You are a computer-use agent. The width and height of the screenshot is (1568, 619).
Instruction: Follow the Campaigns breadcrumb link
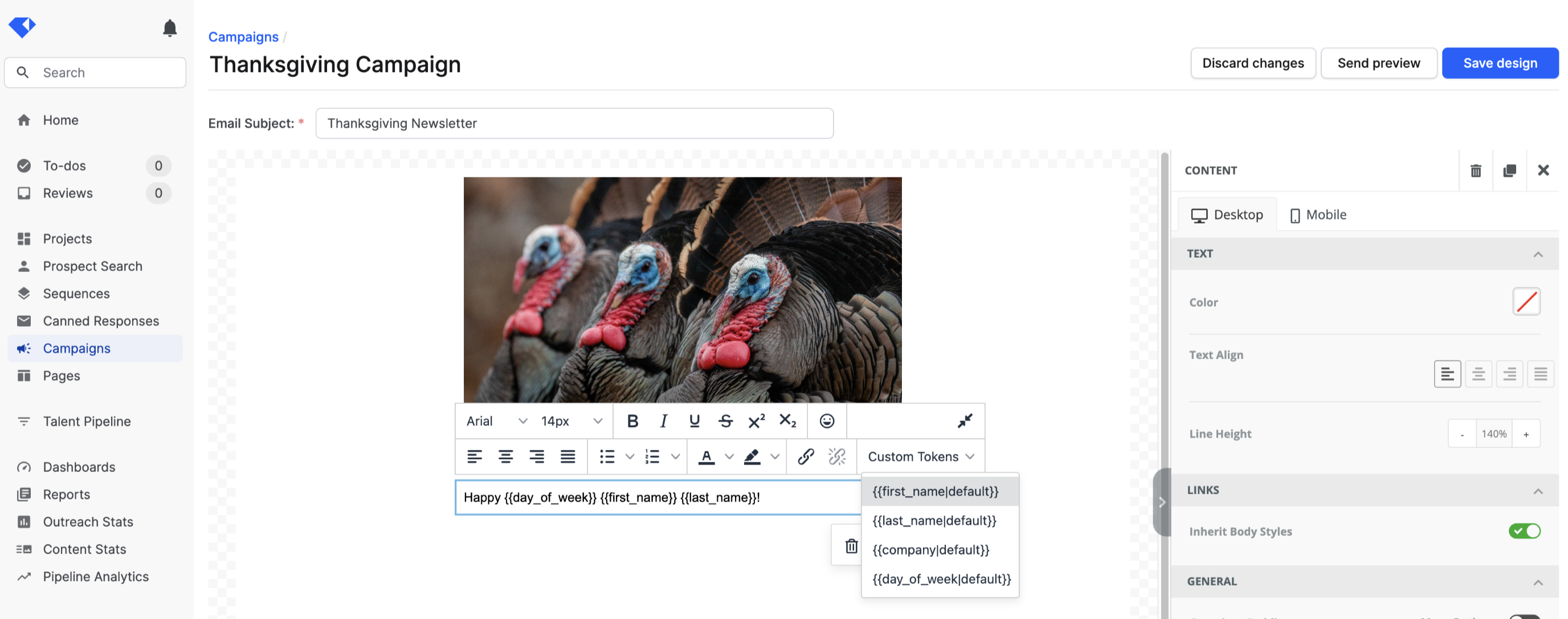click(243, 36)
